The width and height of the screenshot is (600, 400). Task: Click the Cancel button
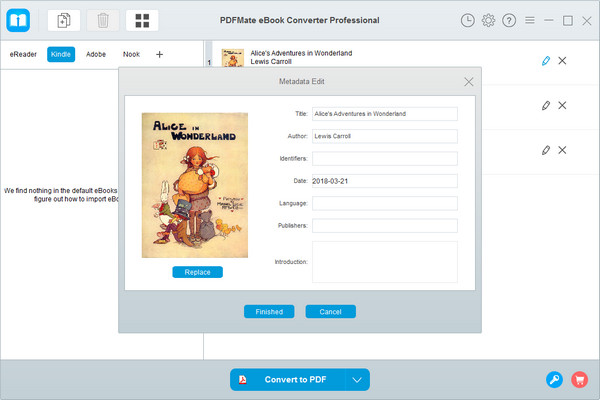tap(331, 312)
